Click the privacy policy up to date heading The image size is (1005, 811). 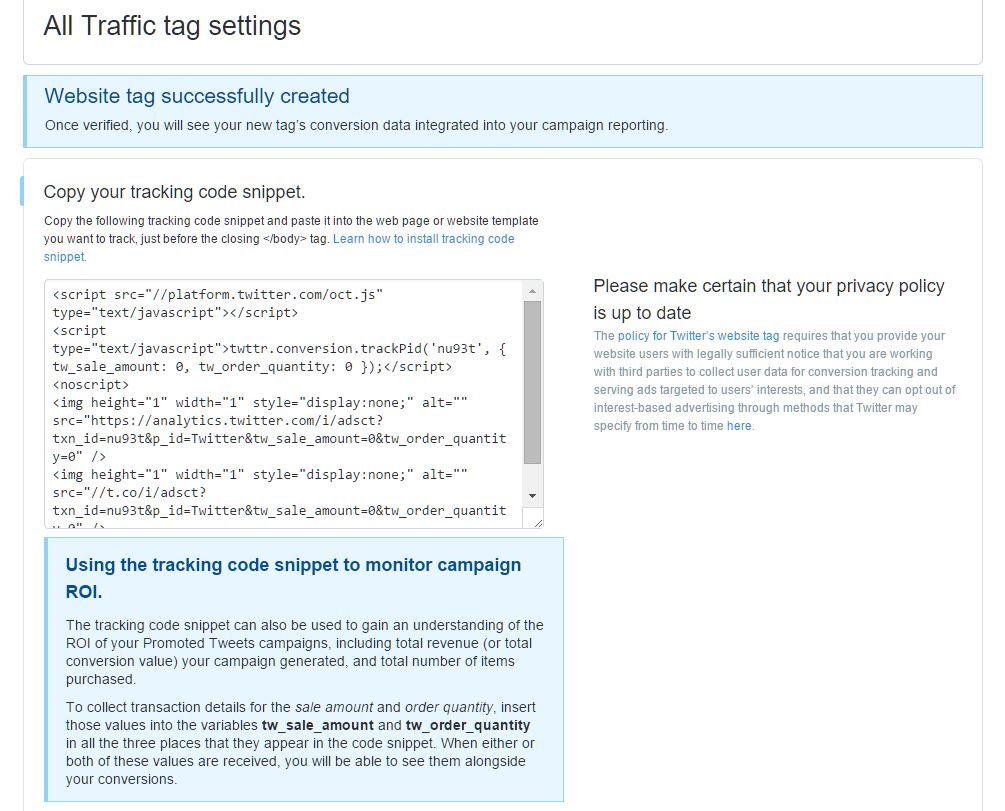tap(768, 299)
